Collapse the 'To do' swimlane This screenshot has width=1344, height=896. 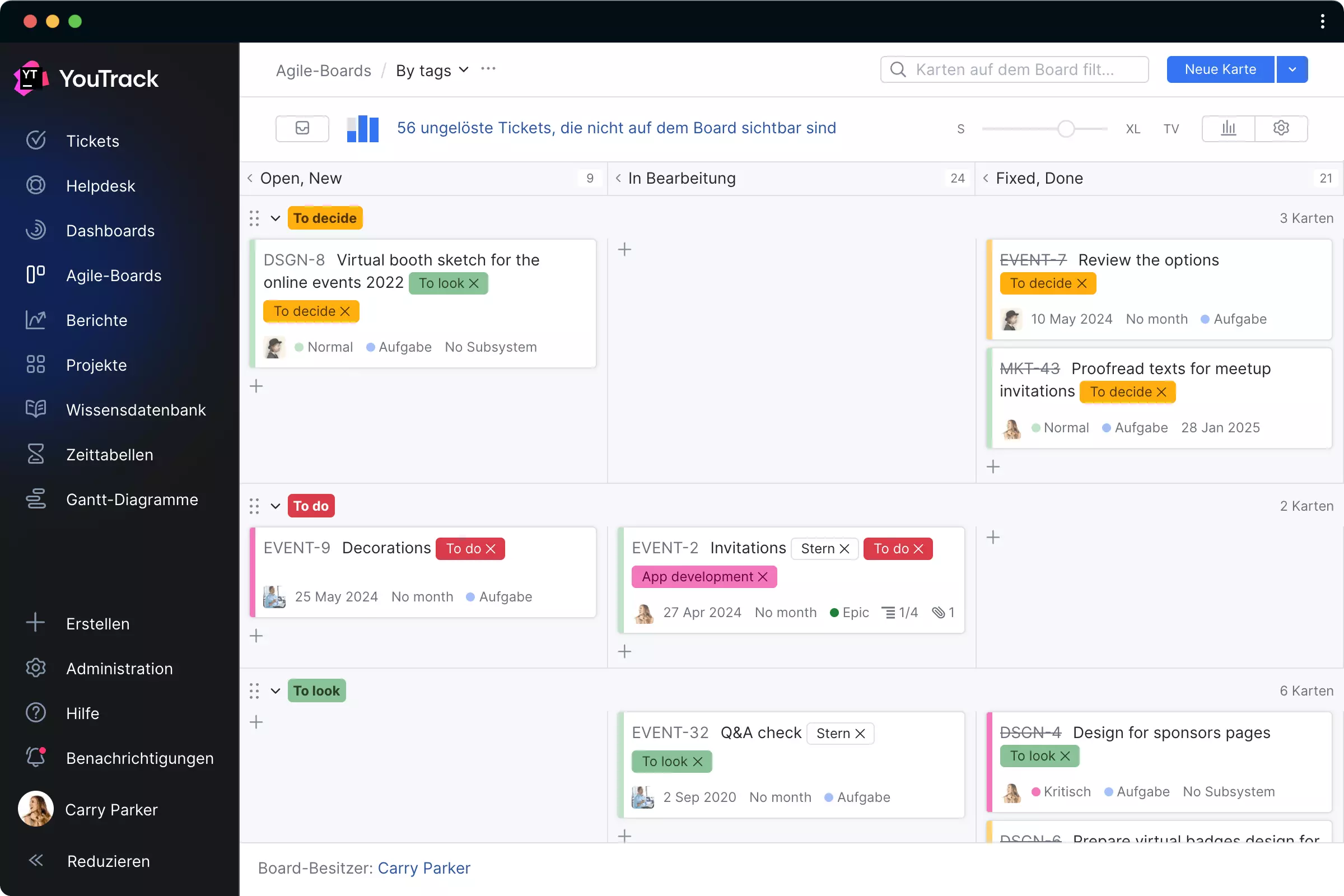(x=275, y=506)
